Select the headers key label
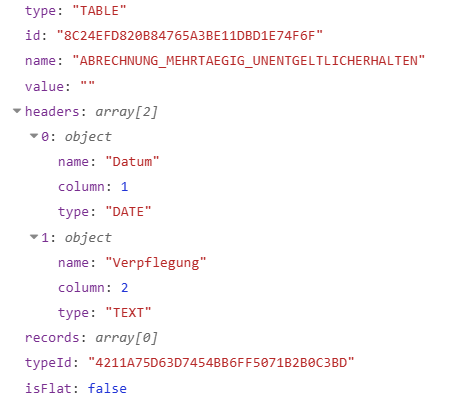The height and width of the screenshot is (399, 450). 52,111
